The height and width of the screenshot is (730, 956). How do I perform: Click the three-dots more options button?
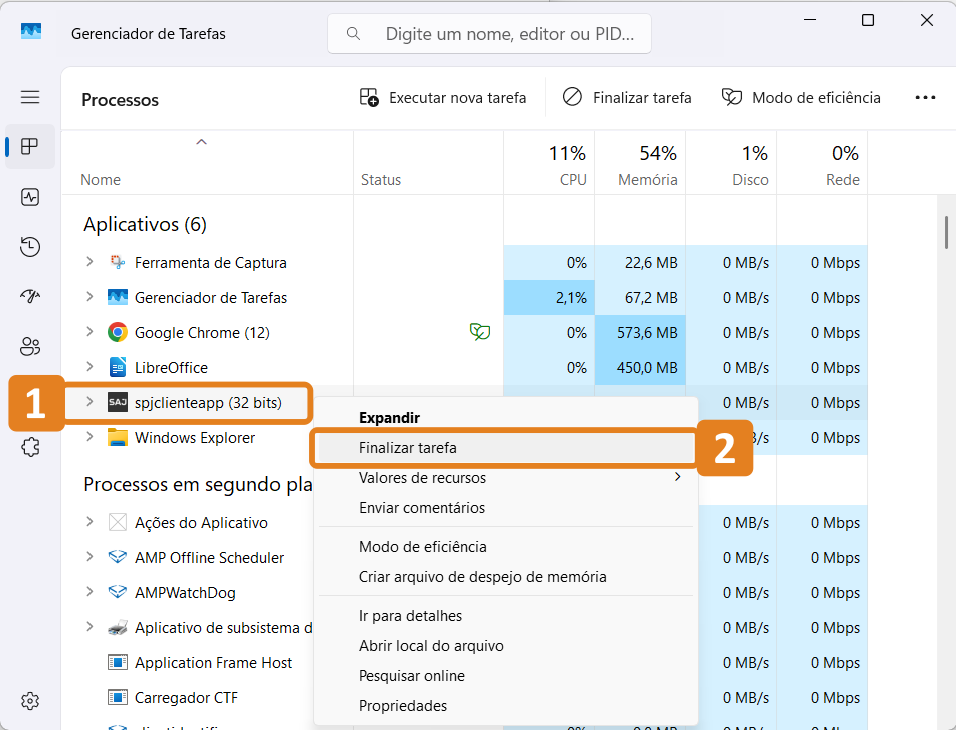point(925,98)
